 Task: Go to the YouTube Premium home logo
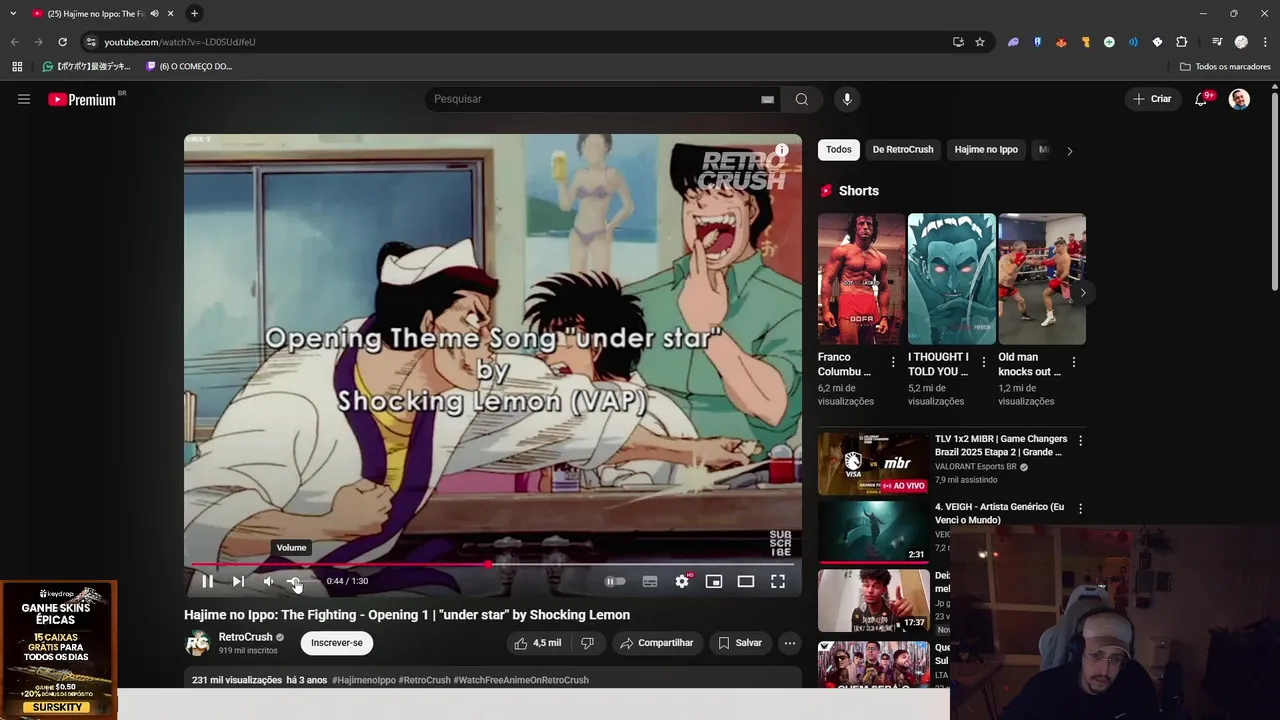point(83,99)
